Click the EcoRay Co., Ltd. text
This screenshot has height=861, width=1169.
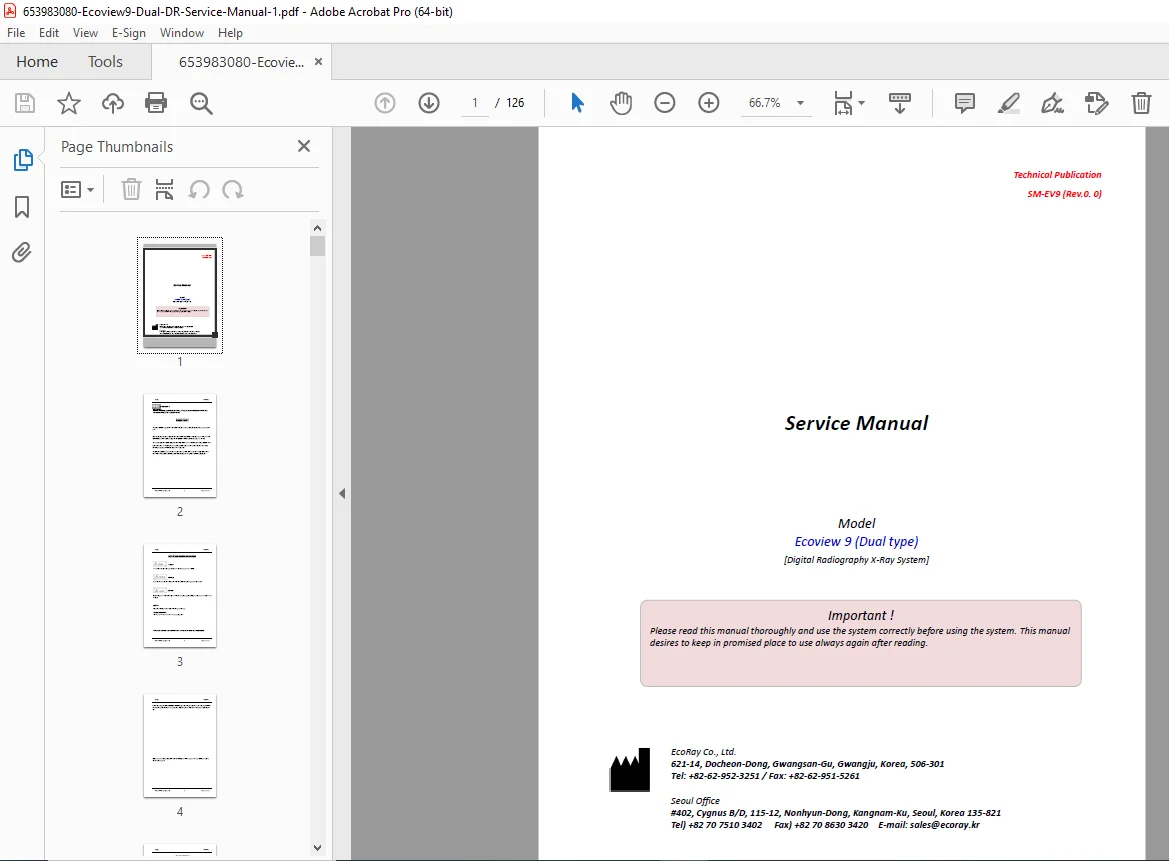coord(703,752)
